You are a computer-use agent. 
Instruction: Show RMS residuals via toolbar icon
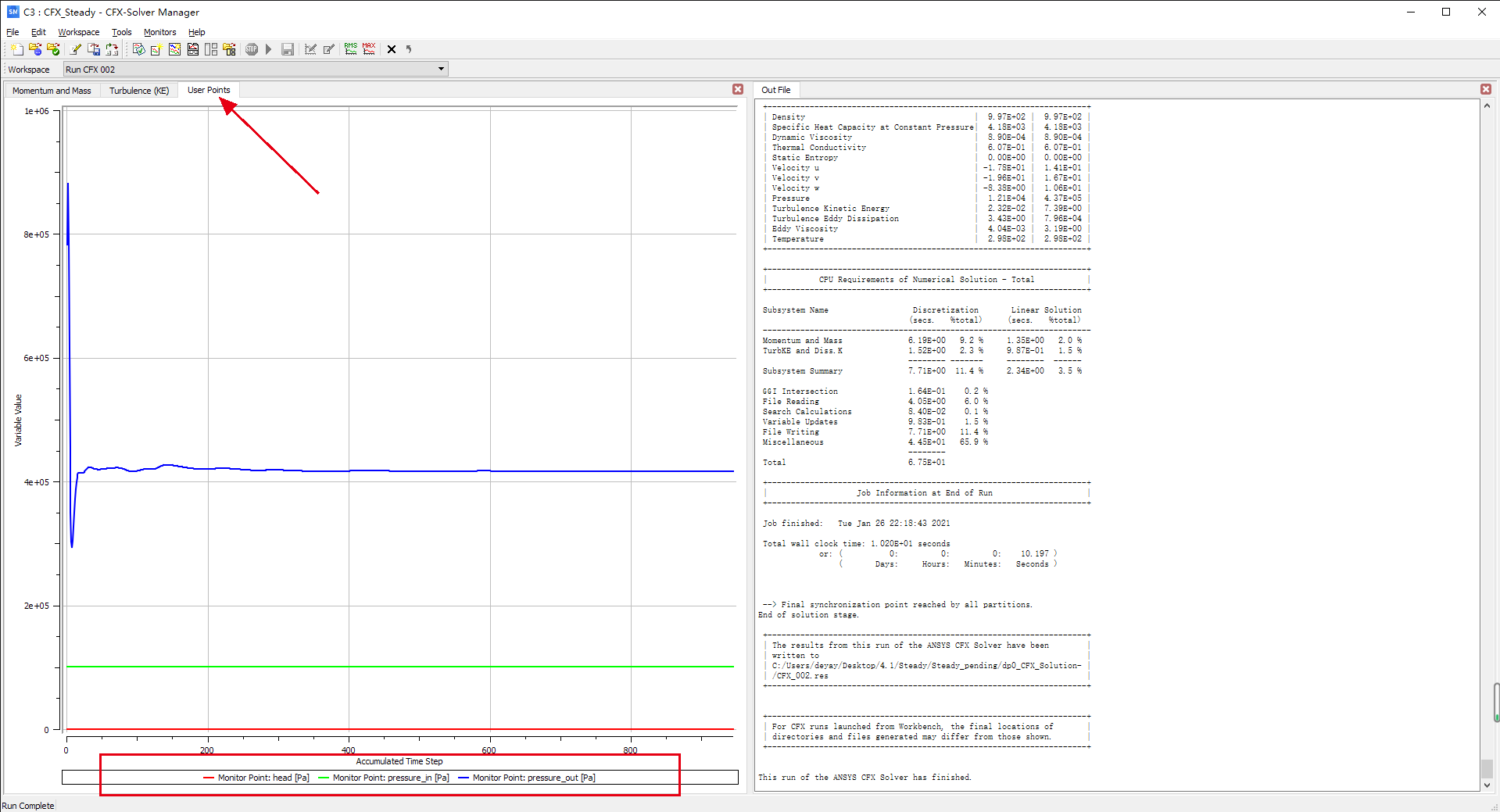(x=351, y=49)
